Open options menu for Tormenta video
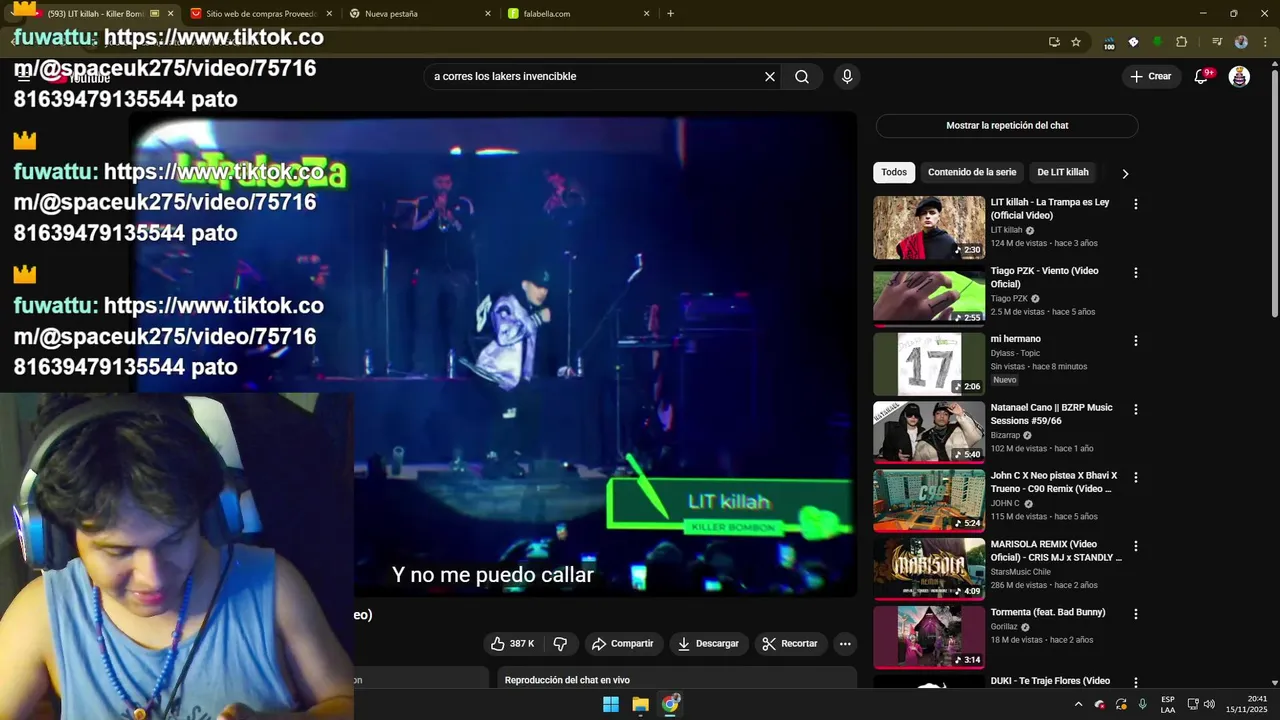1280x720 pixels. tap(1135, 614)
